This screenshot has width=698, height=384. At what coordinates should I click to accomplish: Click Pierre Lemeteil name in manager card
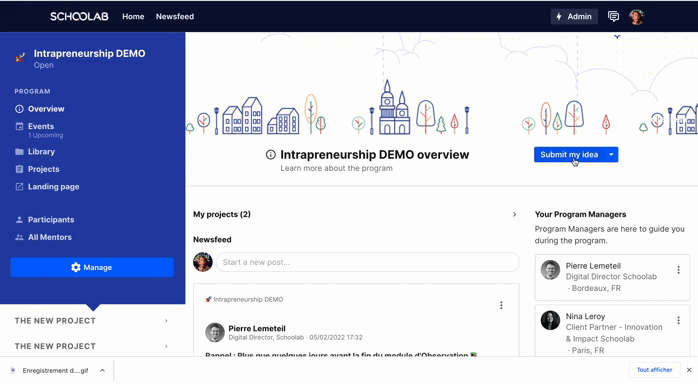(x=593, y=266)
